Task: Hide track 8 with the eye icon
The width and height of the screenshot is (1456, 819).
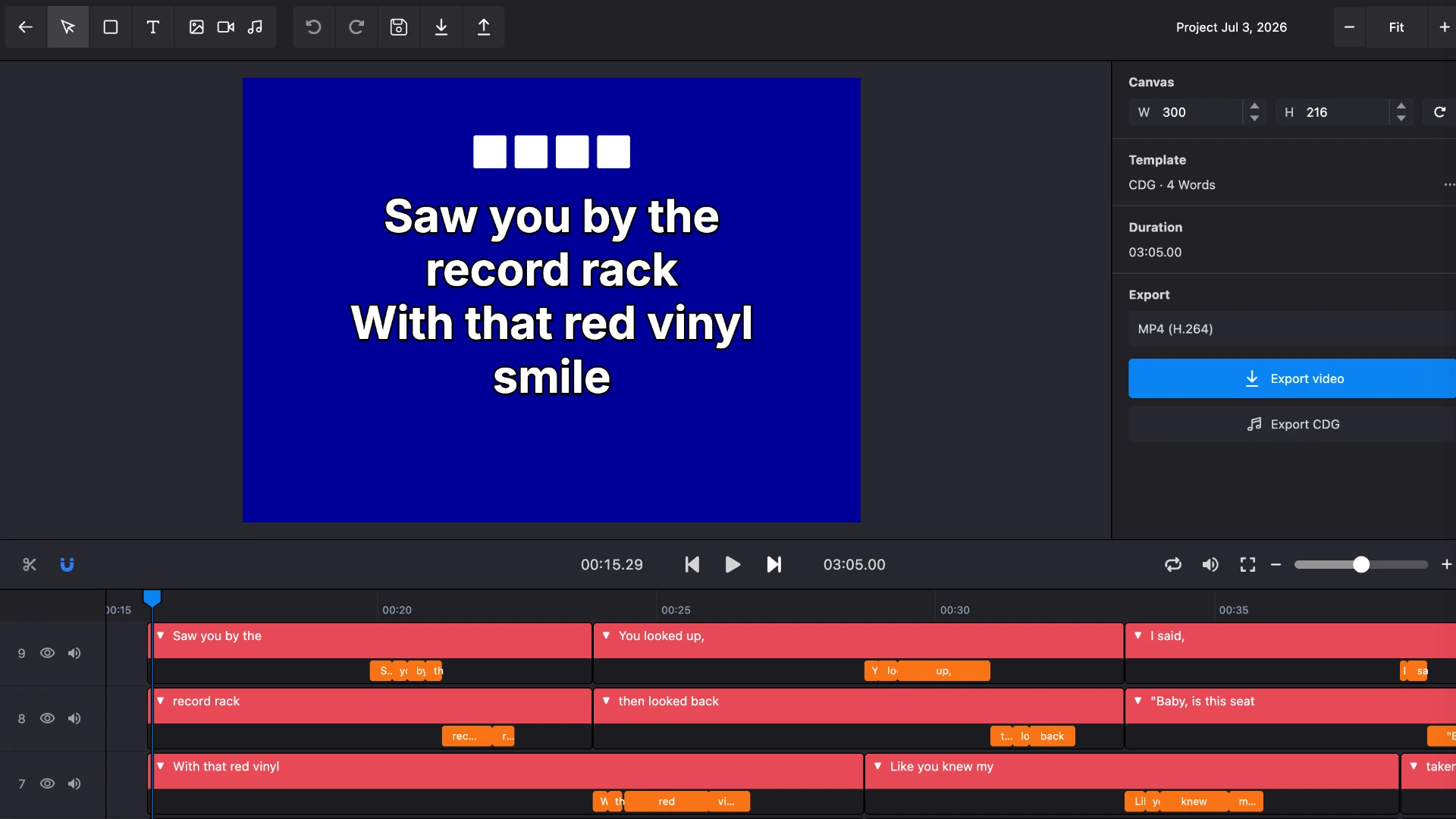Action: pyautogui.click(x=47, y=718)
